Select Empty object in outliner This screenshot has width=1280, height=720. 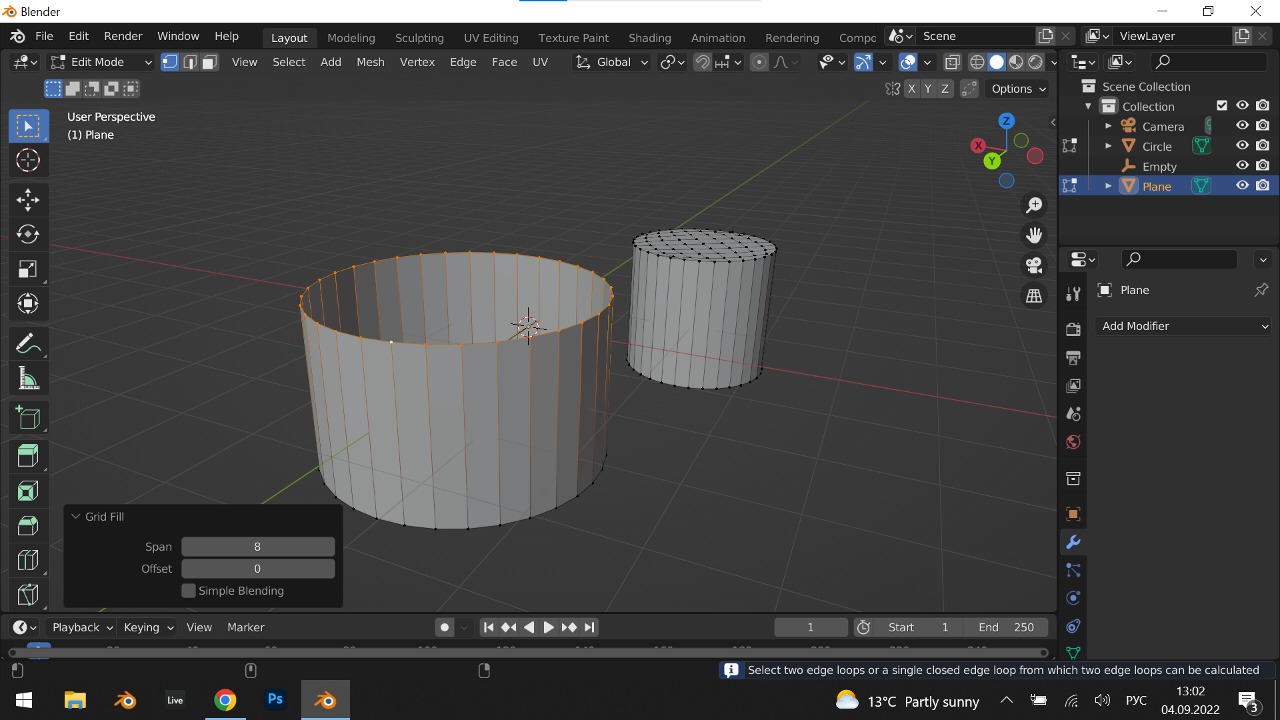point(1159,166)
